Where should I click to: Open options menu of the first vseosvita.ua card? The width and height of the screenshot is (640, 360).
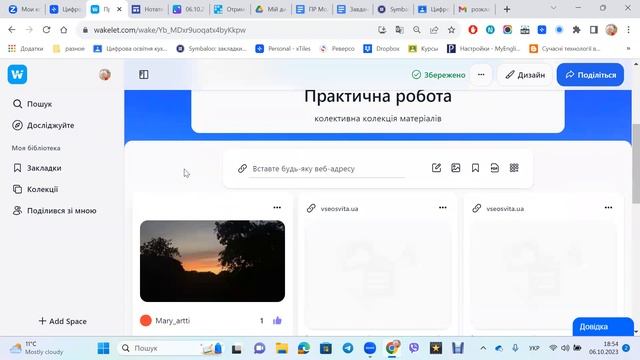(x=443, y=208)
